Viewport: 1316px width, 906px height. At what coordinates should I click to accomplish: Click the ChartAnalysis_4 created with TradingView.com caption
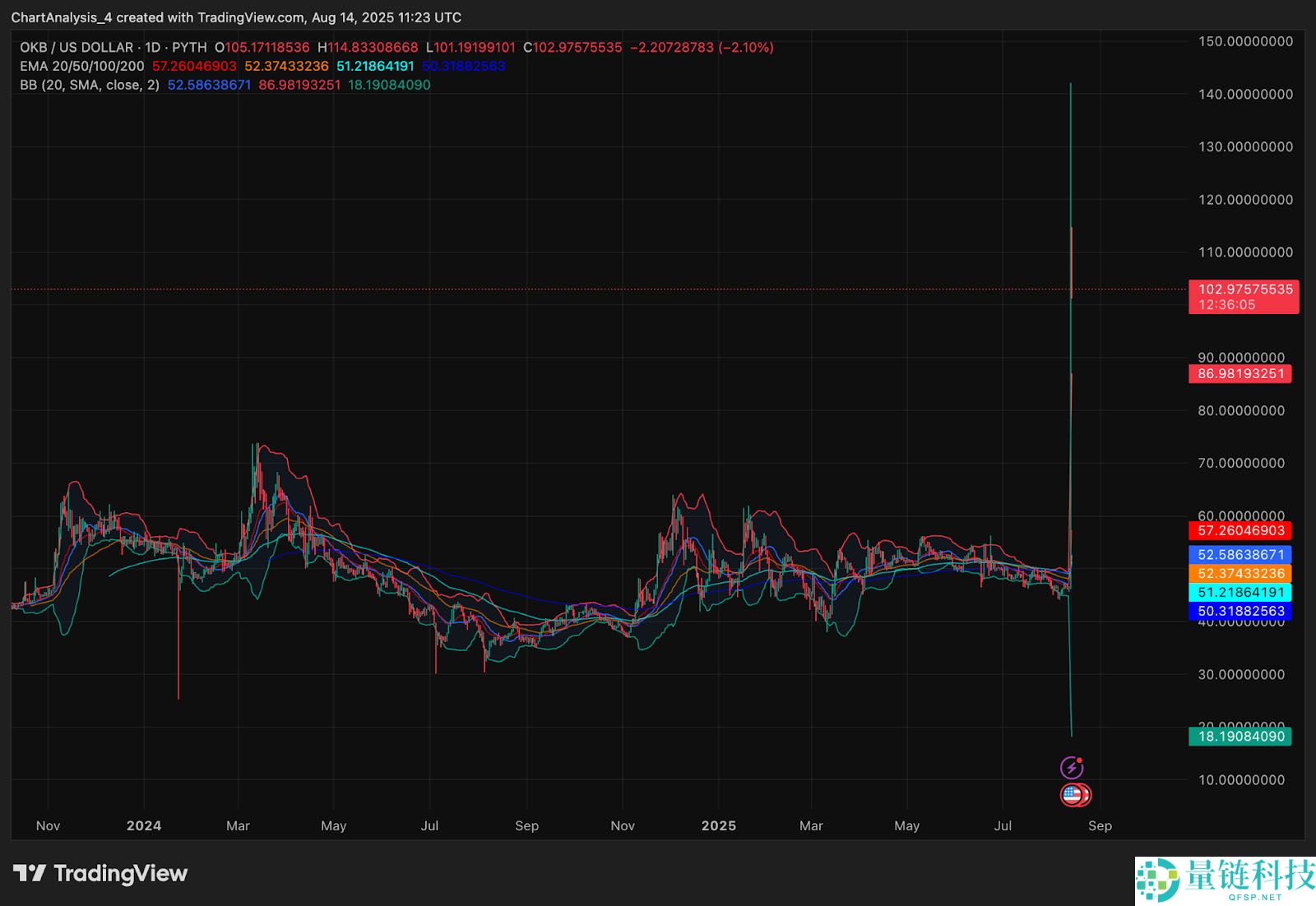coord(235,17)
